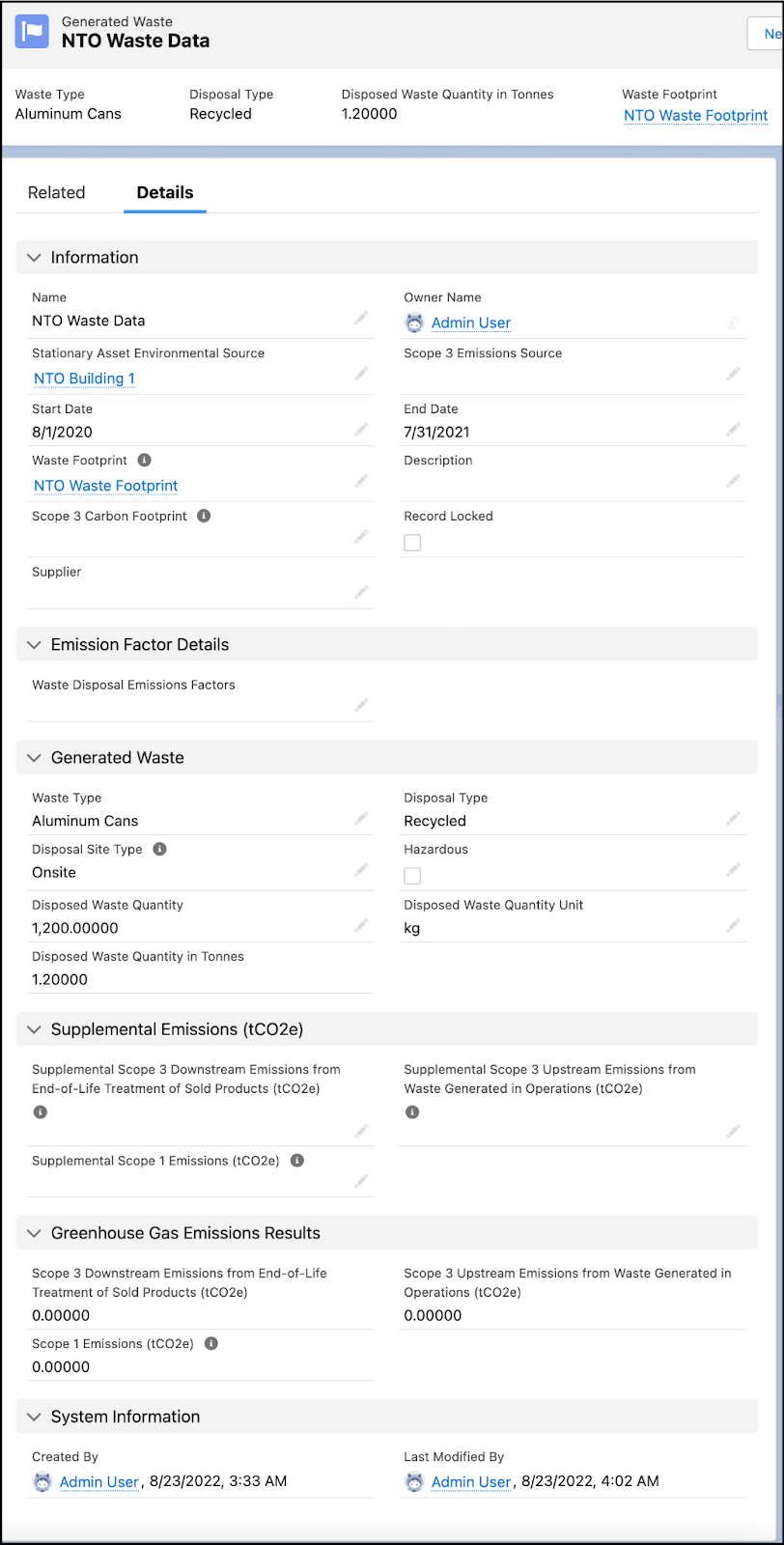The width and height of the screenshot is (784, 1545).
Task: Open the NTO Building 1 link
Action: pos(84,379)
